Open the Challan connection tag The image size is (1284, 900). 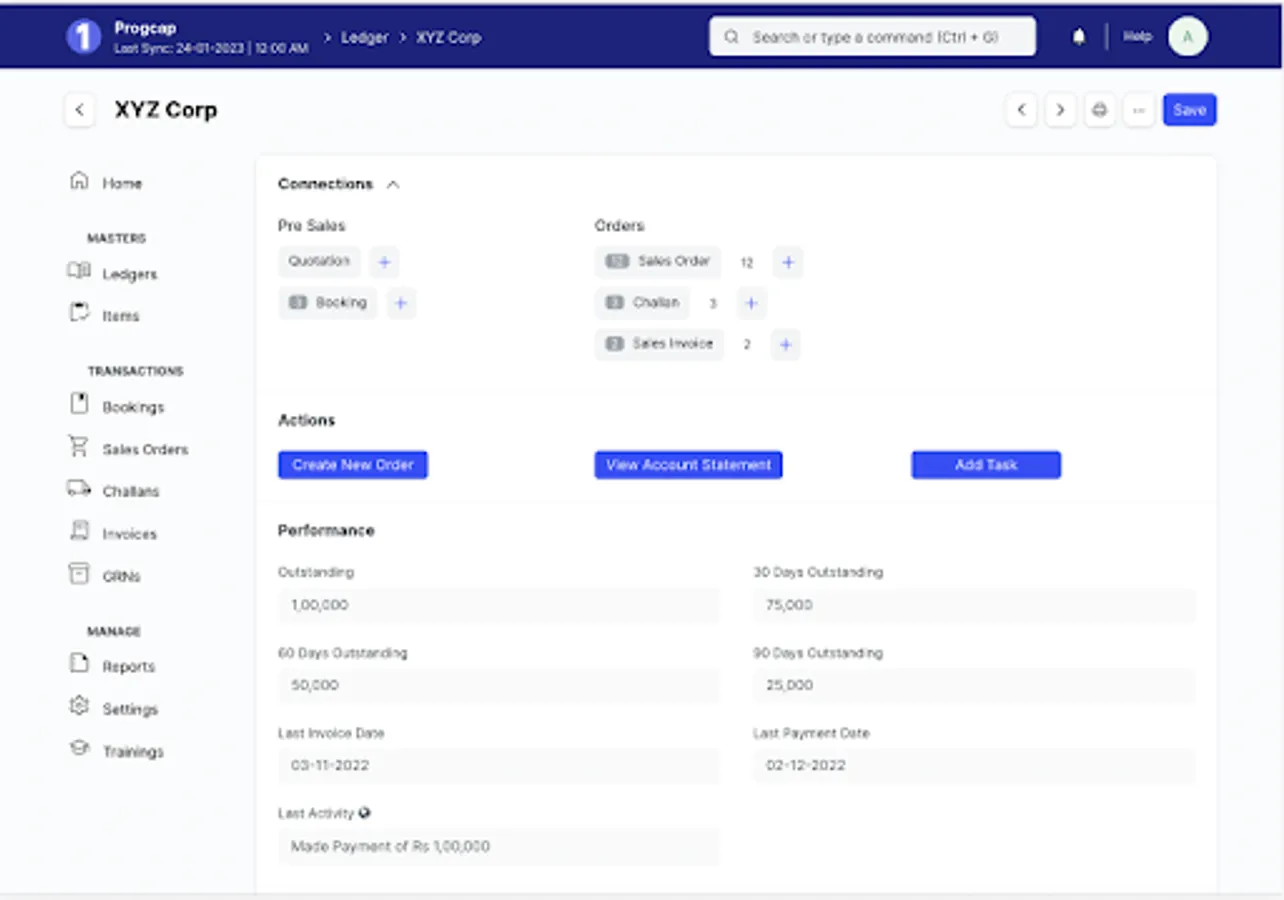click(x=643, y=302)
